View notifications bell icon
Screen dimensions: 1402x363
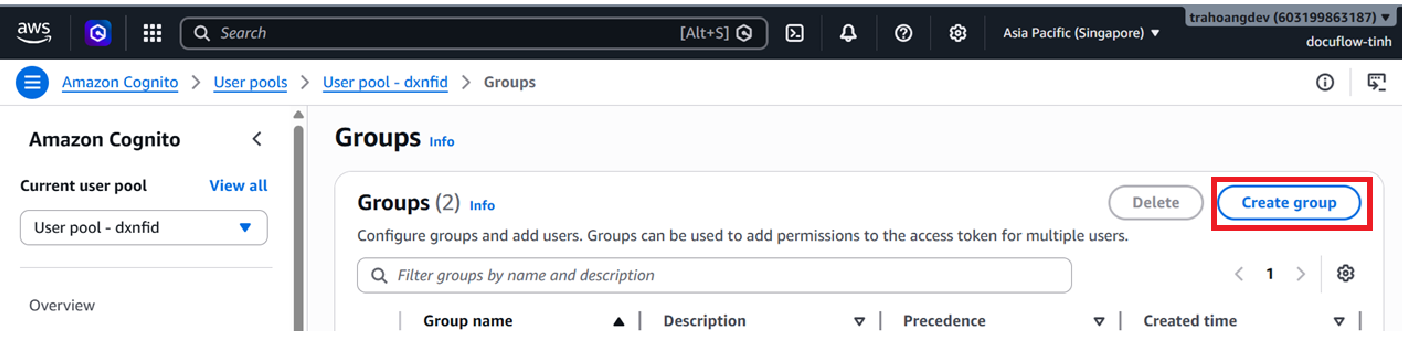point(849,33)
